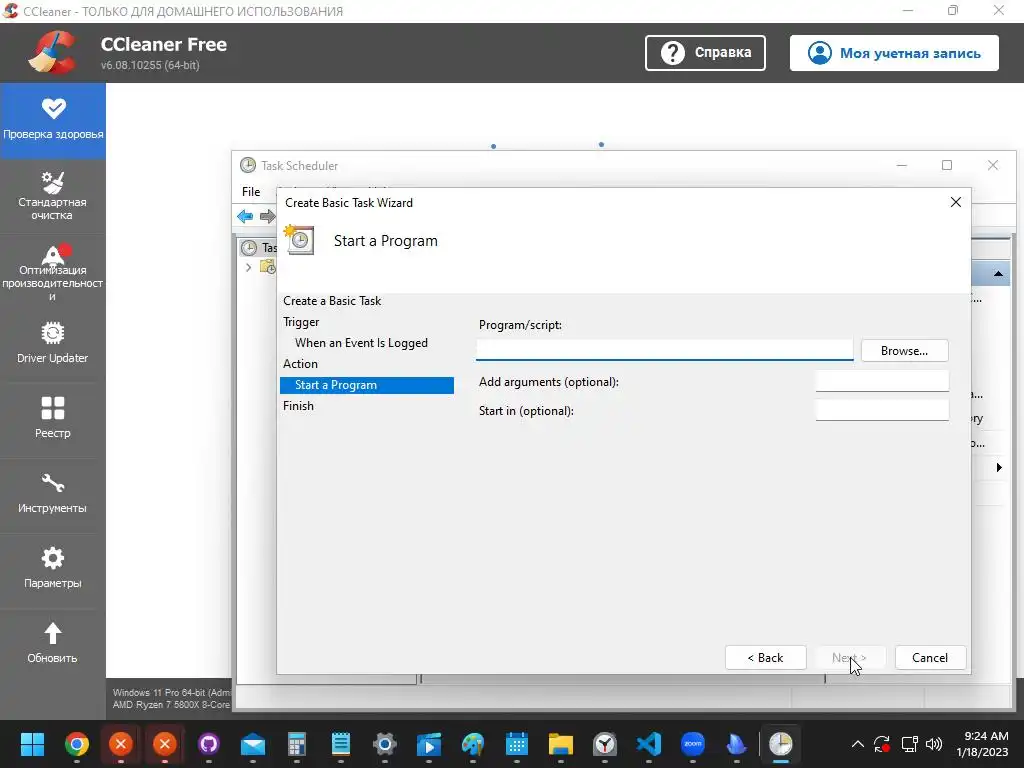Open Google Chrome from the taskbar

(76, 744)
